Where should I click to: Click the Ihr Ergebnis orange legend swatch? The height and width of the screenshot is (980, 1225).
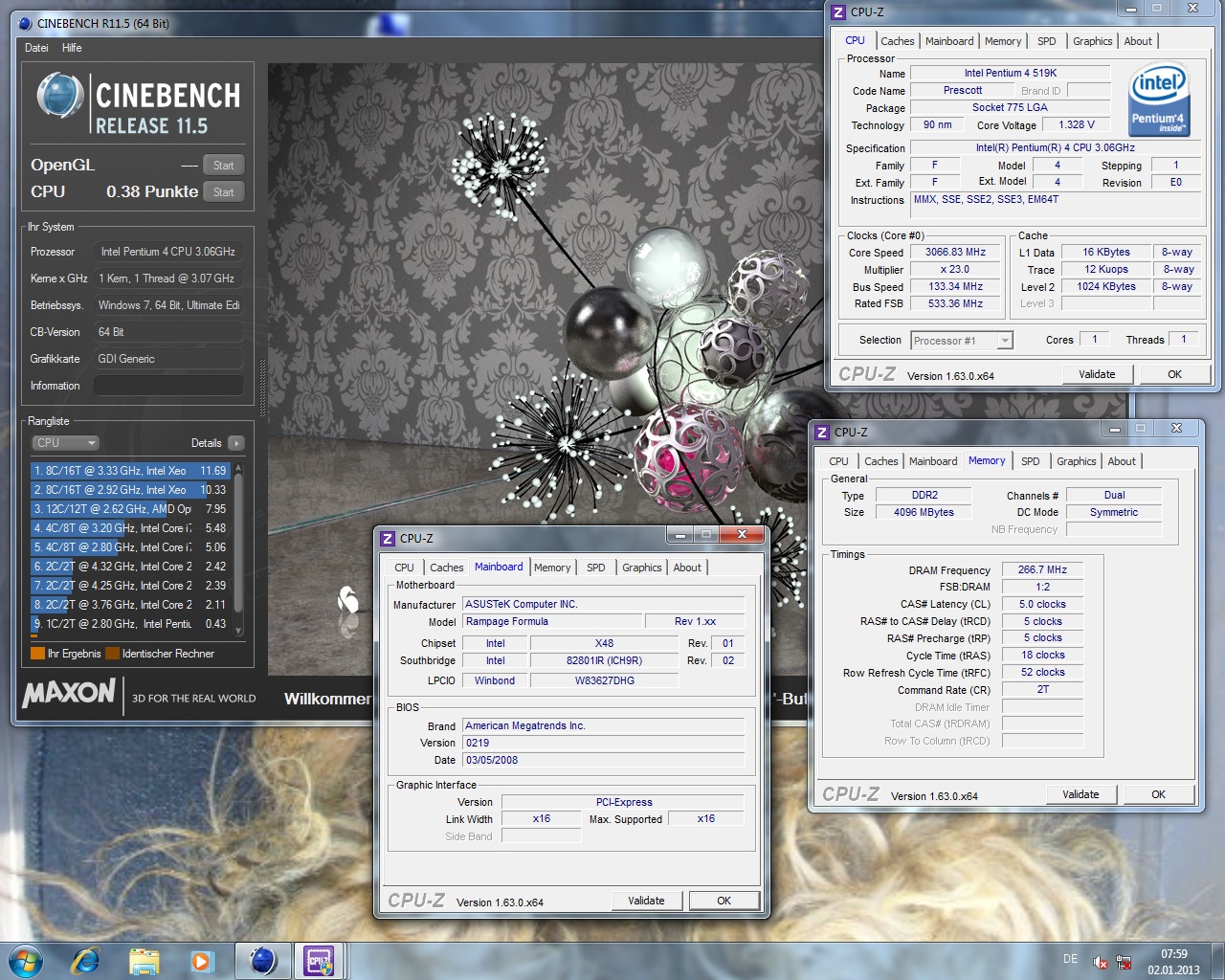click(38, 654)
